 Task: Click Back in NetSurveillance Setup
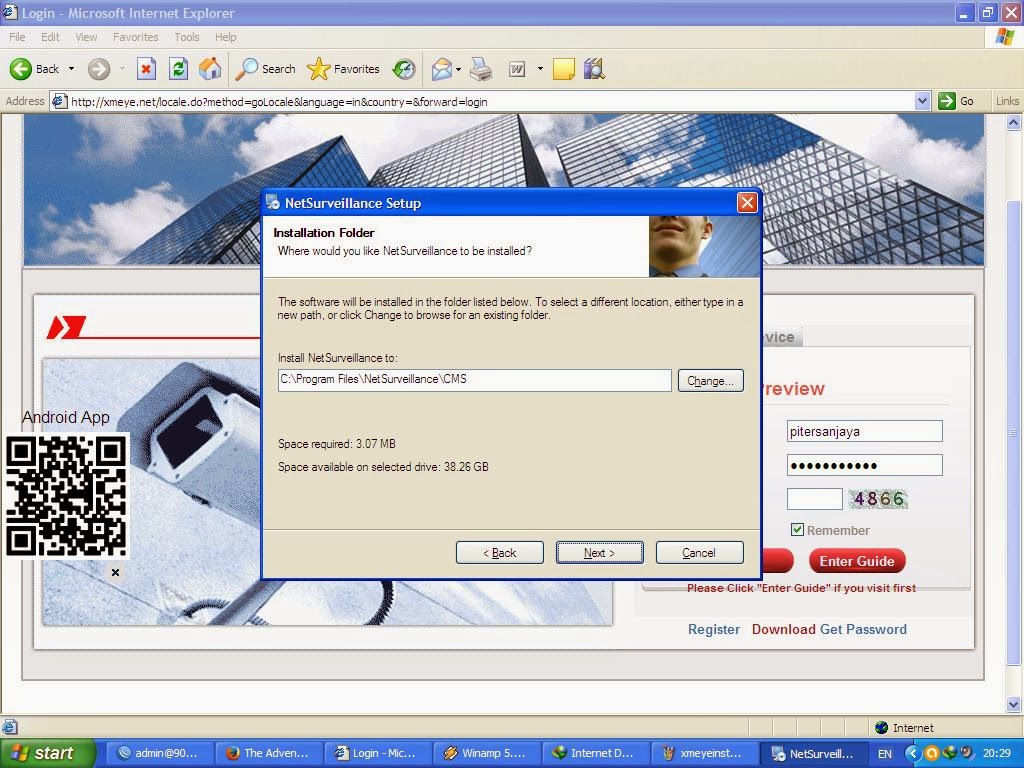click(500, 552)
